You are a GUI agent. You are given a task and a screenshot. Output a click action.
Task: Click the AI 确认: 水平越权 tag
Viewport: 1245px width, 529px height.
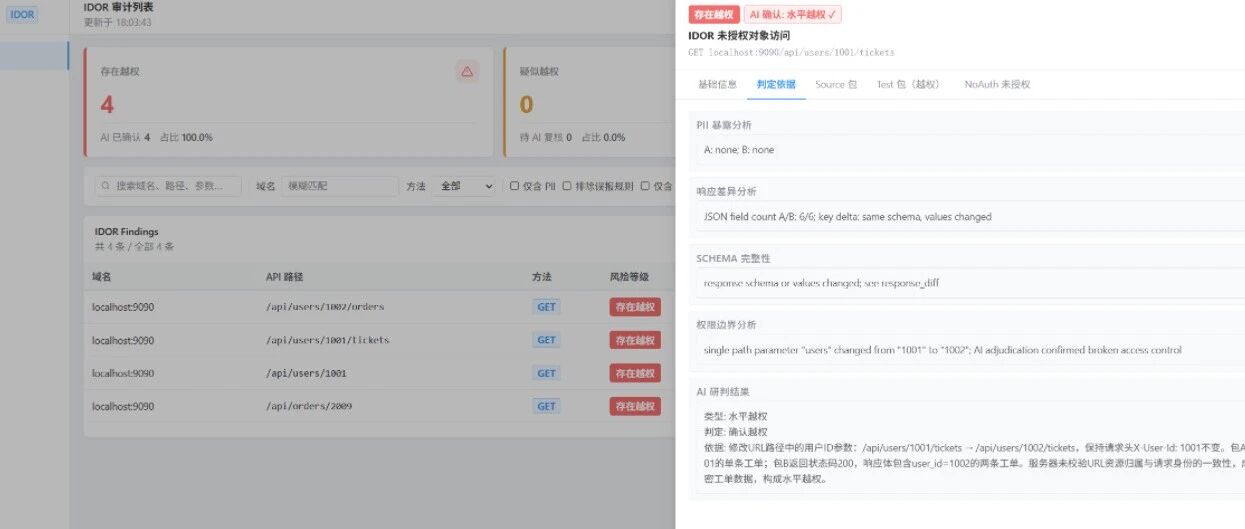point(793,14)
